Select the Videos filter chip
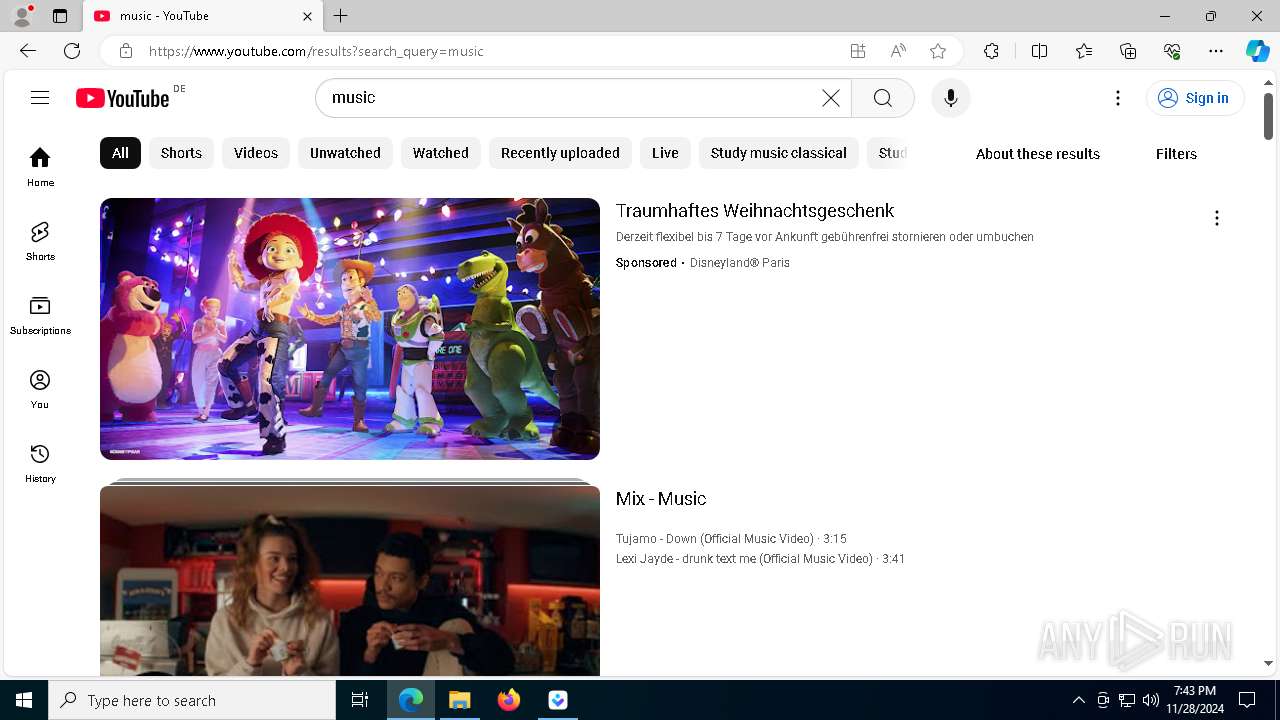This screenshot has width=1280, height=720. point(256,153)
